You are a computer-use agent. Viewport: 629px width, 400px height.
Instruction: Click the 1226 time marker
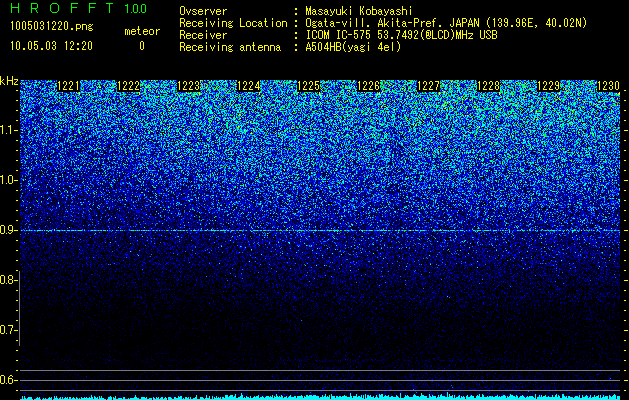click(368, 86)
